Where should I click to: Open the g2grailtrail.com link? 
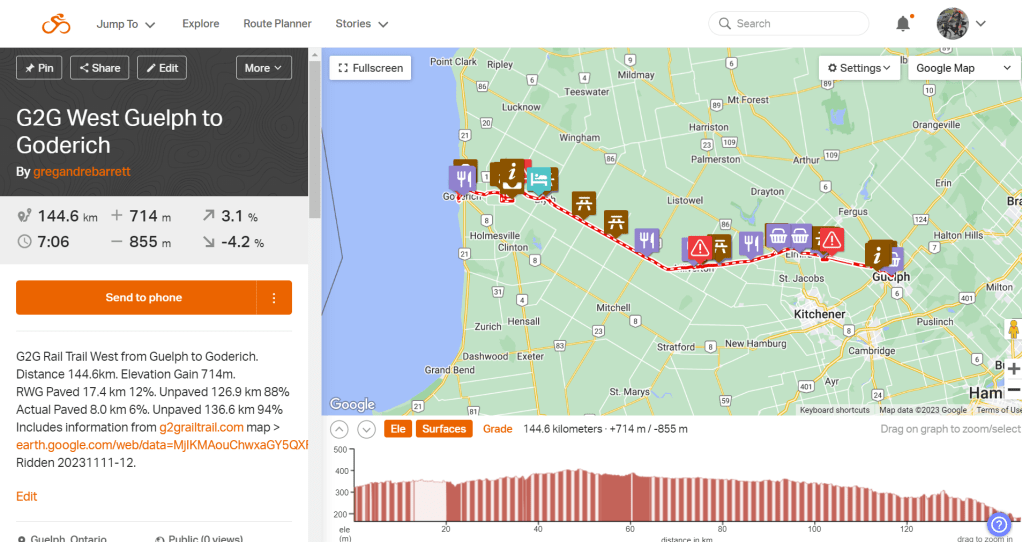click(201, 427)
